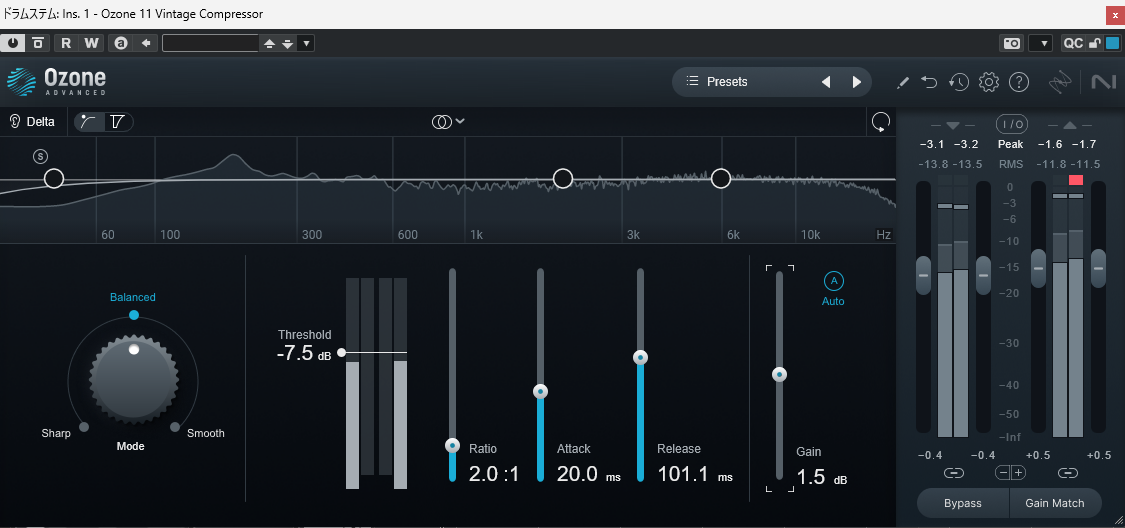Click the minus meter scale button
This screenshot has width=1125, height=528.
pyautogui.click(x=1004, y=473)
